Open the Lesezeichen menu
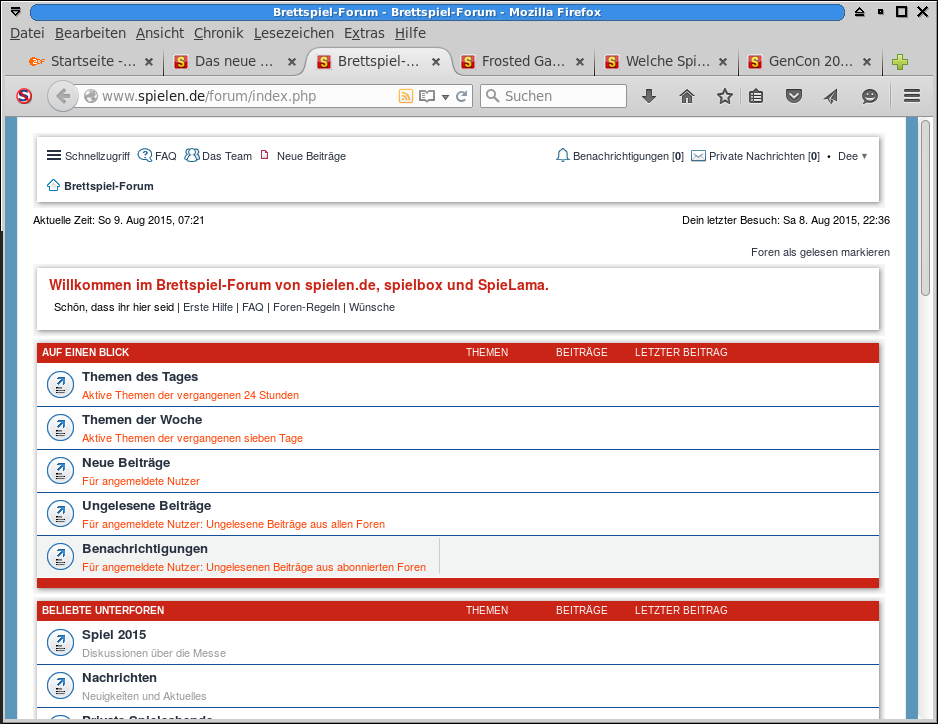The height and width of the screenshot is (724, 938). coord(294,33)
